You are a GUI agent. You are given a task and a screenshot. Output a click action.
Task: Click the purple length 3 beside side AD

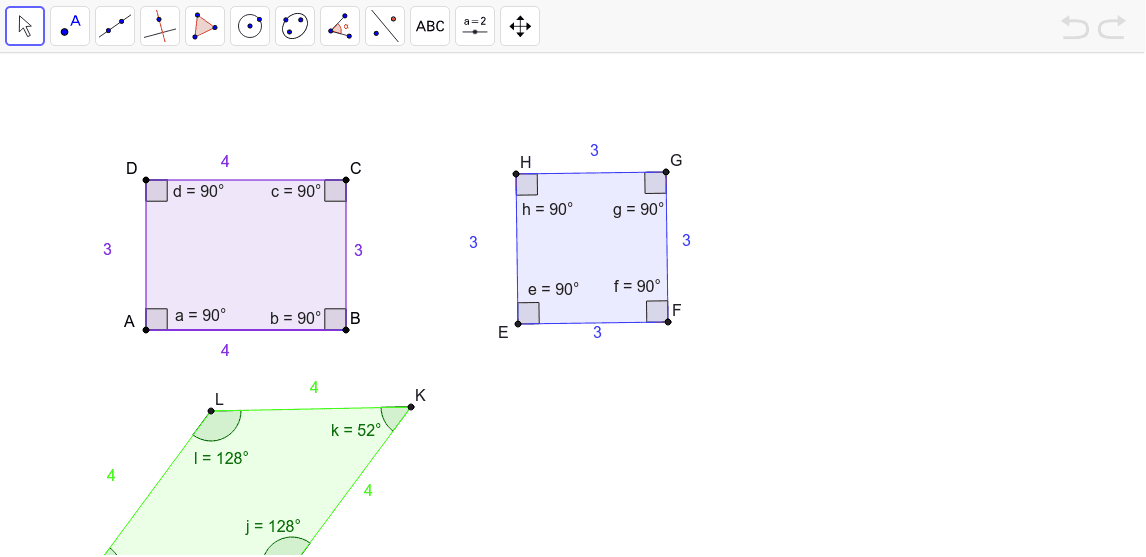107,249
